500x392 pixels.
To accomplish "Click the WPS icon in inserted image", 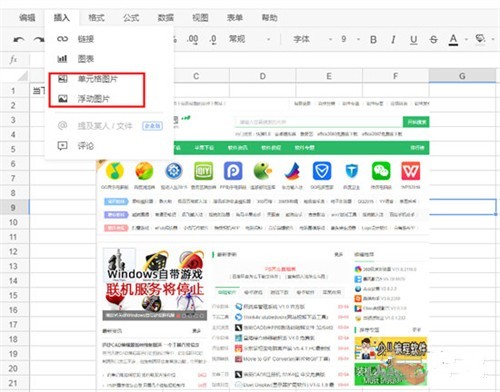I will click(411, 171).
